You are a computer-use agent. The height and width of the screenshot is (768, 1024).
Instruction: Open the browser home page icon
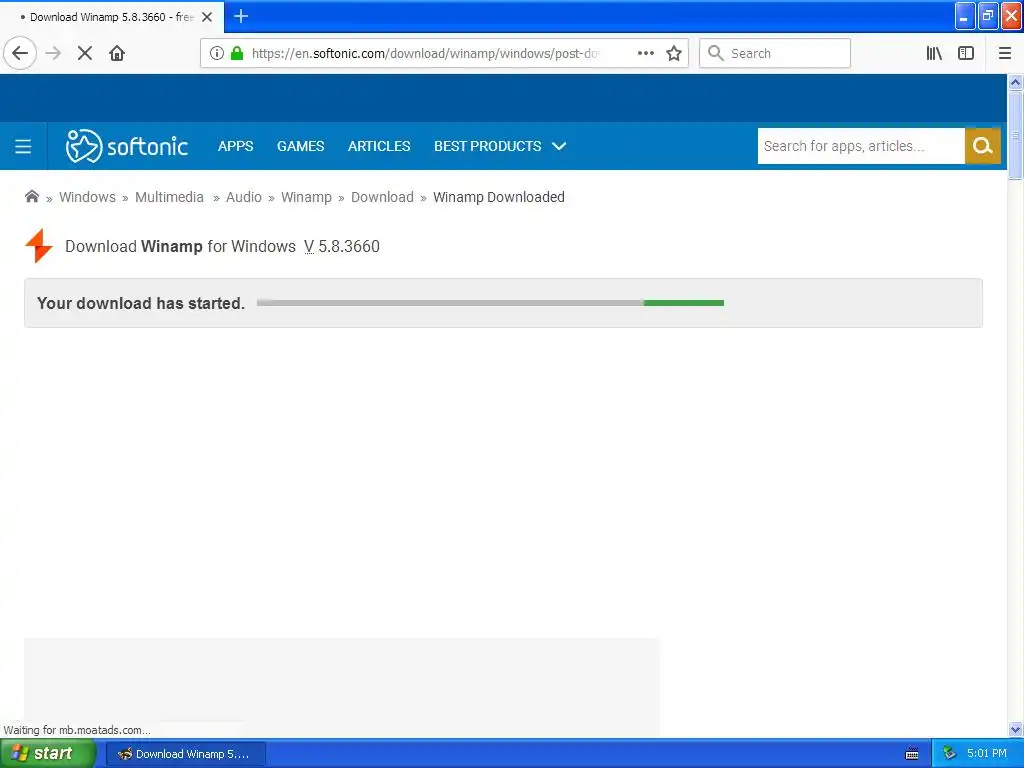pos(117,53)
